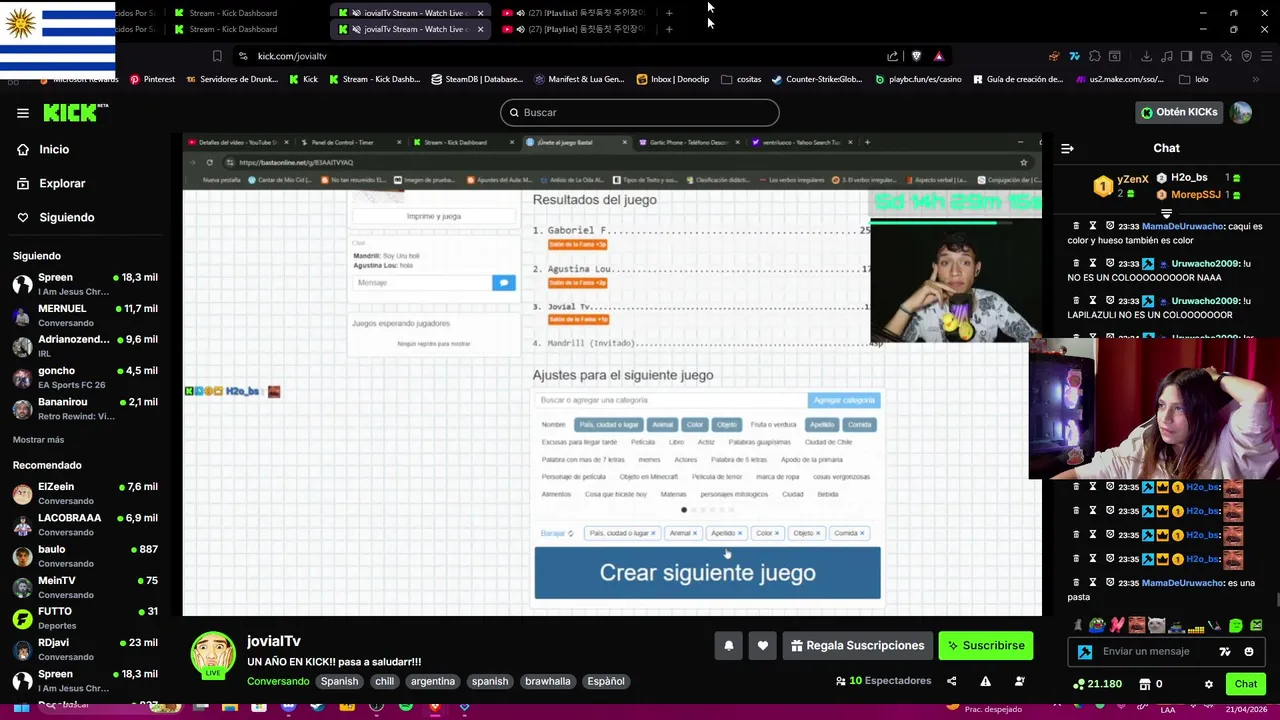Open Spreen channel in Siguiendo list
This screenshot has width=1280, height=720.
pos(84,284)
